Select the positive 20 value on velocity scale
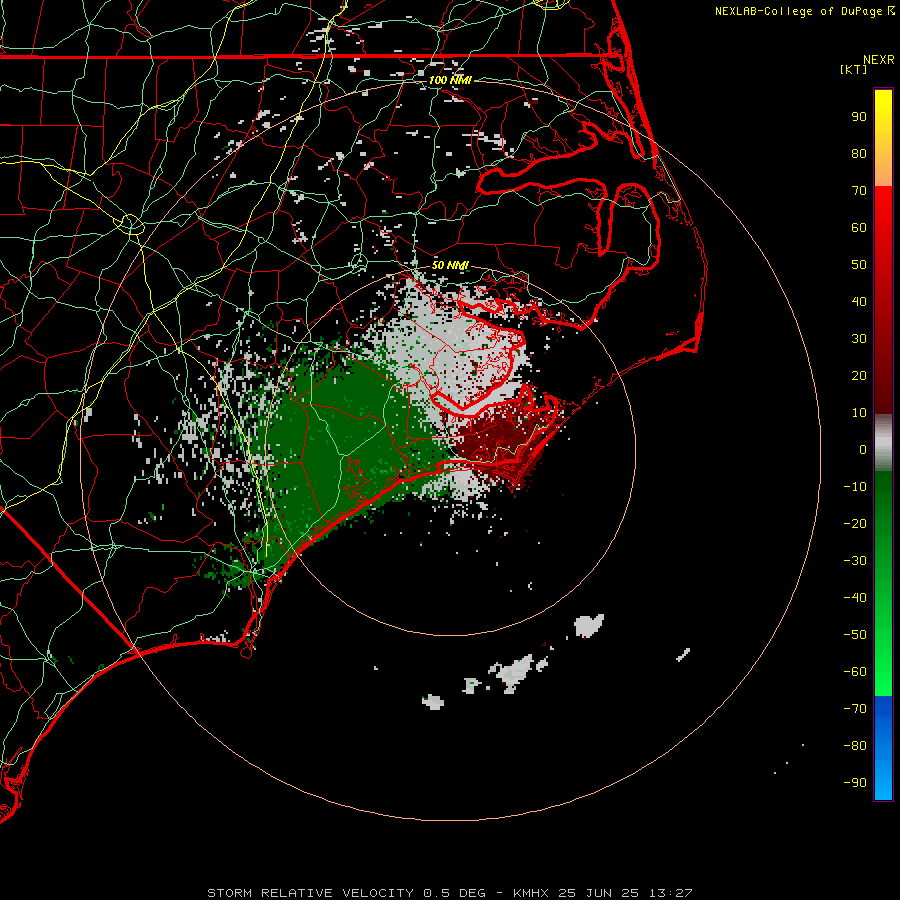This screenshot has height=900, width=900. coord(859,376)
